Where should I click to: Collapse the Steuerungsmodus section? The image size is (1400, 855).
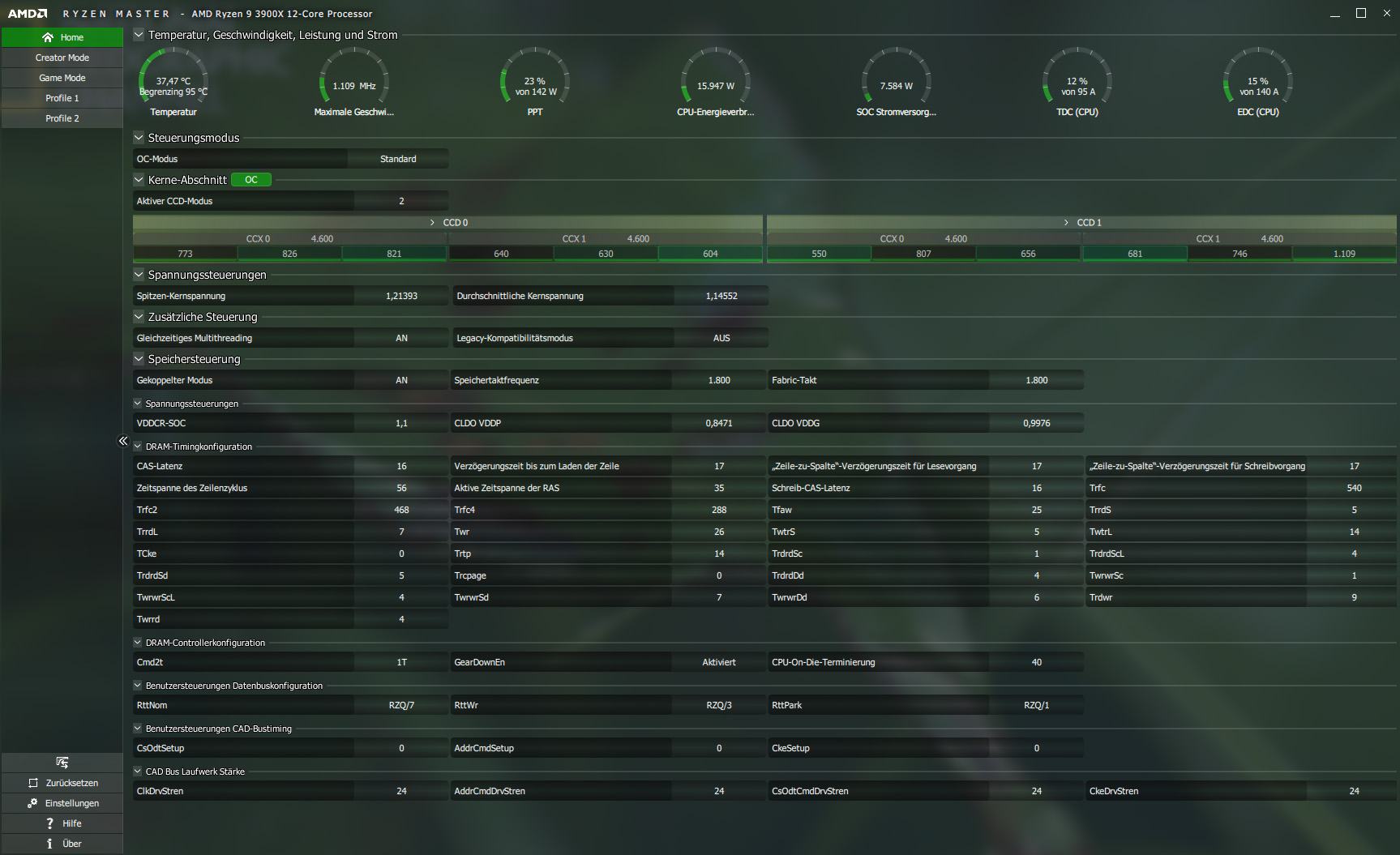coord(139,138)
